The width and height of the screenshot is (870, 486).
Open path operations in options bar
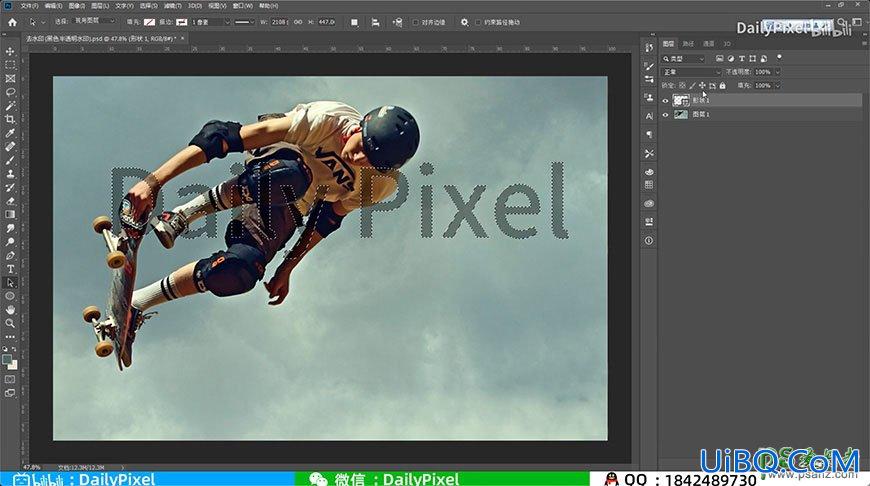tap(354, 22)
